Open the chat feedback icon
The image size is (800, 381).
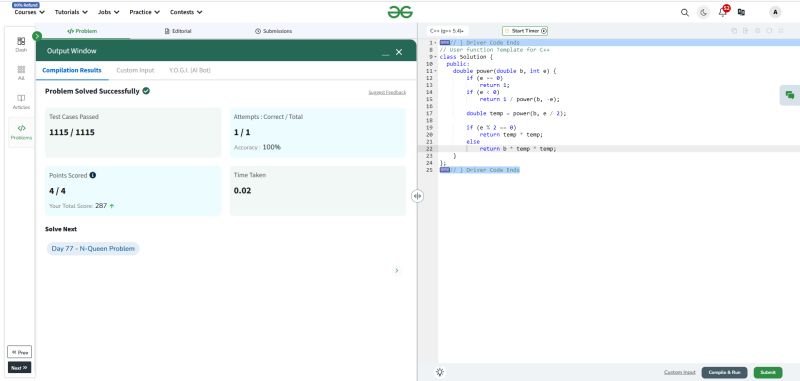point(790,95)
